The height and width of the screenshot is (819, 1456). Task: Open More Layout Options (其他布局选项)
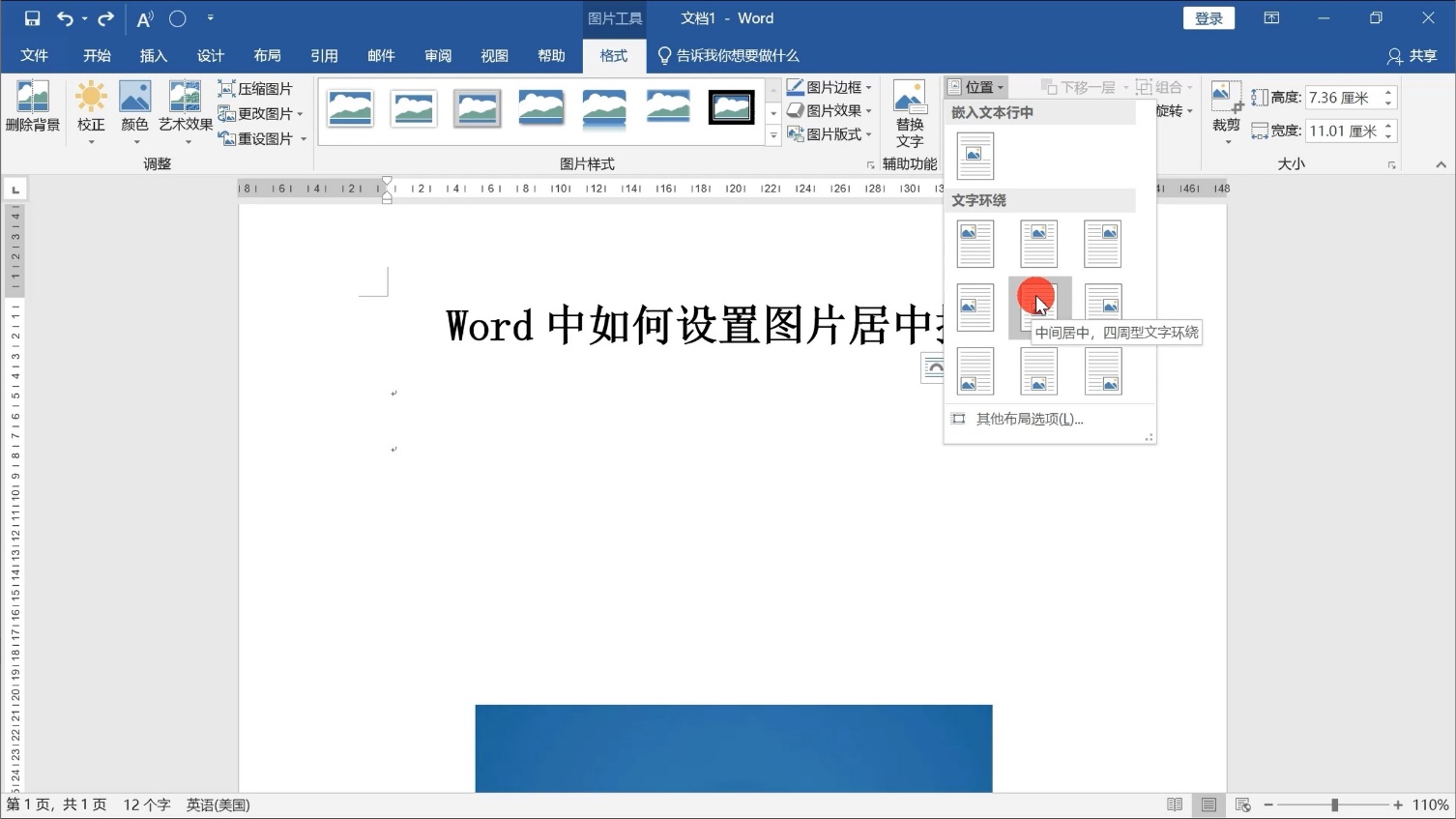coord(1050,419)
